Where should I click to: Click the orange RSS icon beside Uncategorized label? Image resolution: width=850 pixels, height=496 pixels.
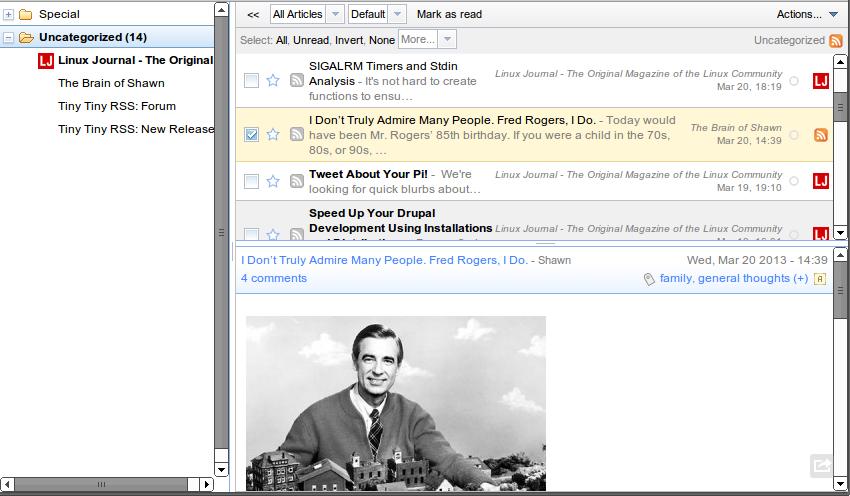tap(836, 40)
